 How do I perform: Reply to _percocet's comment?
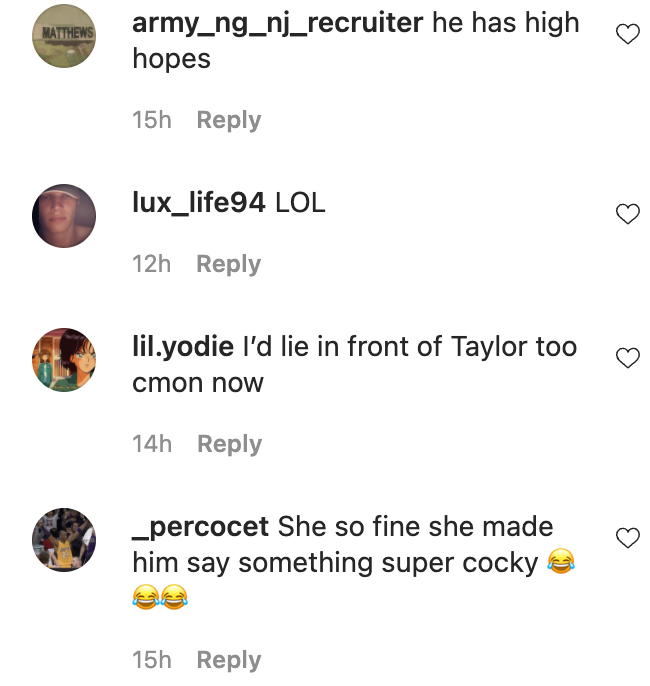[228, 660]
